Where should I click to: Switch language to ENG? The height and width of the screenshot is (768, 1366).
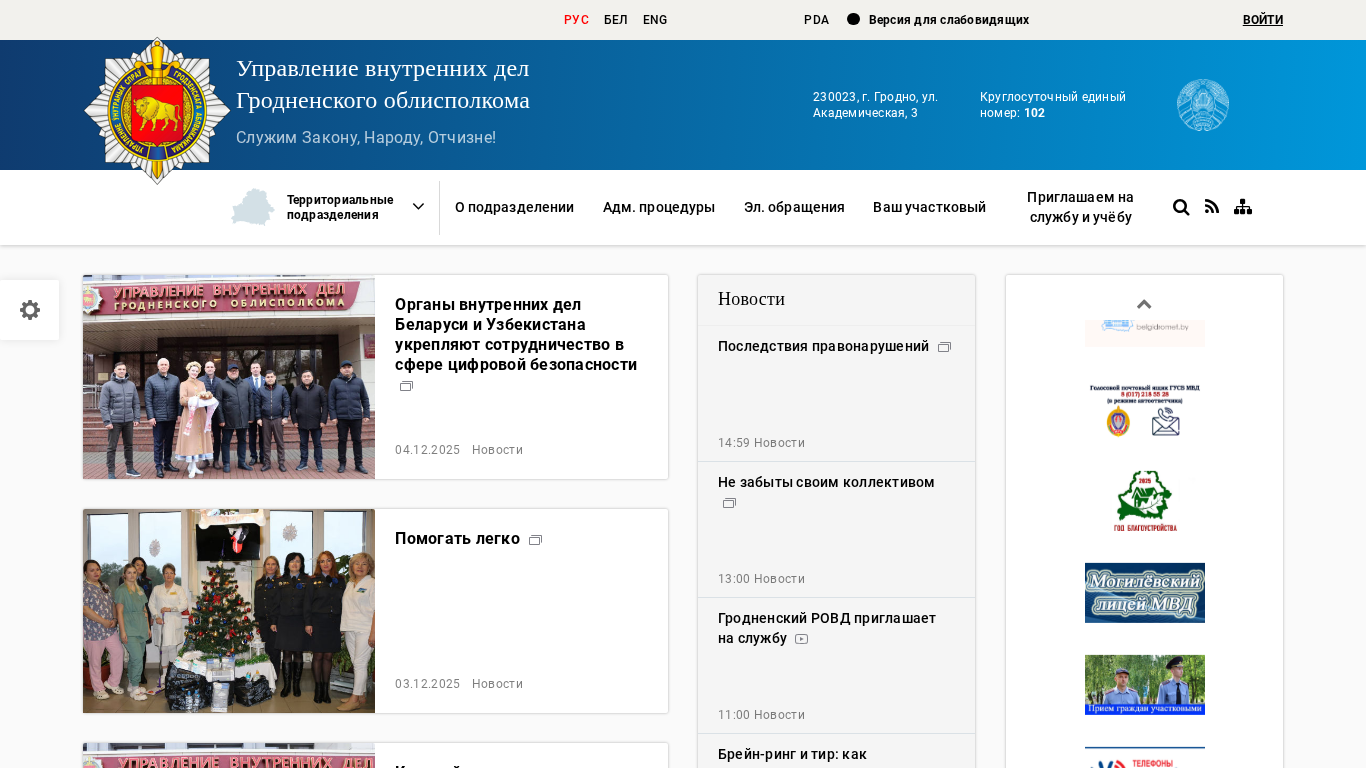655,20
